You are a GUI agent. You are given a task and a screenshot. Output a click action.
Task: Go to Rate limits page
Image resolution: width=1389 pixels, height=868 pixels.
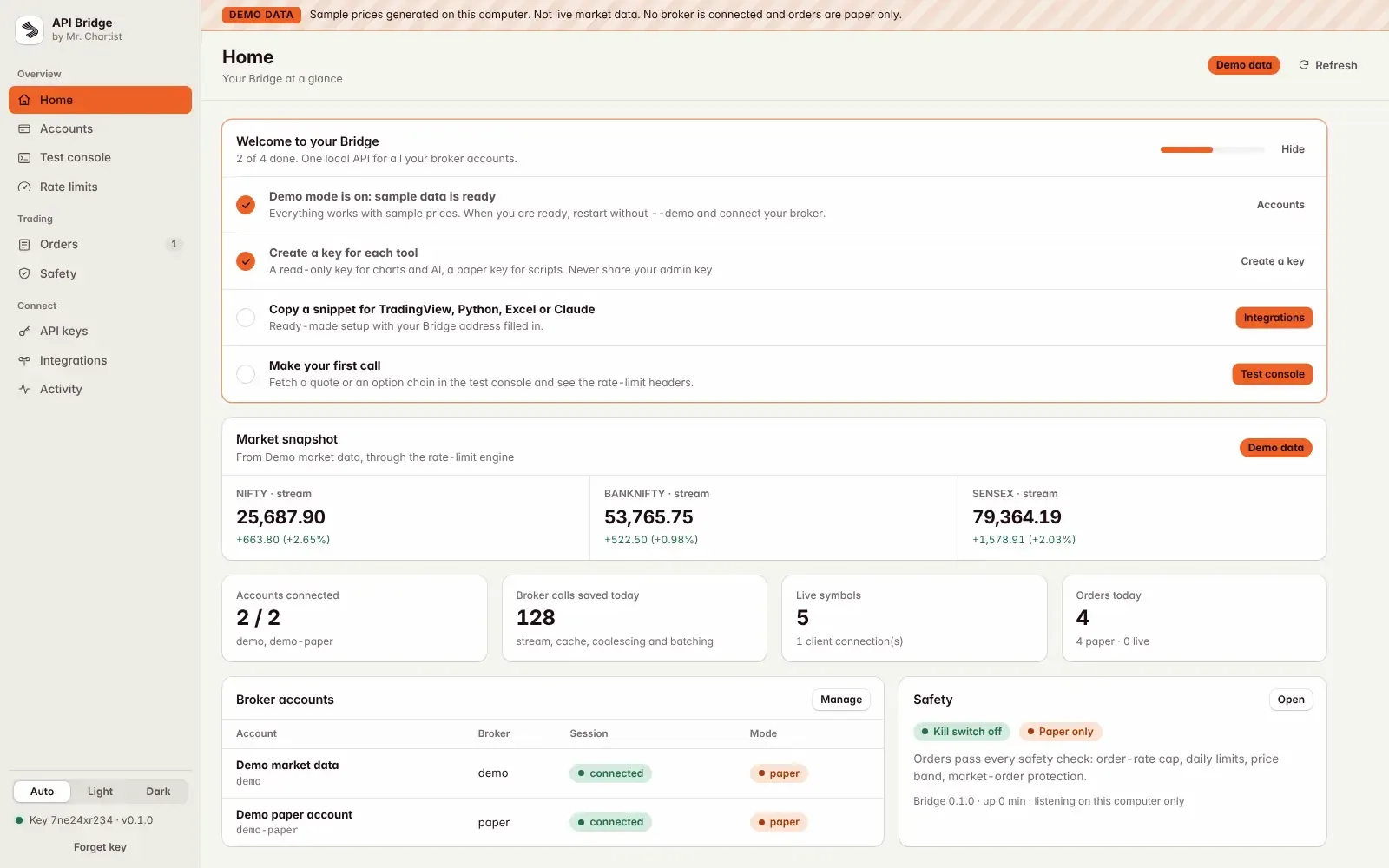click(x=100, y=187)
